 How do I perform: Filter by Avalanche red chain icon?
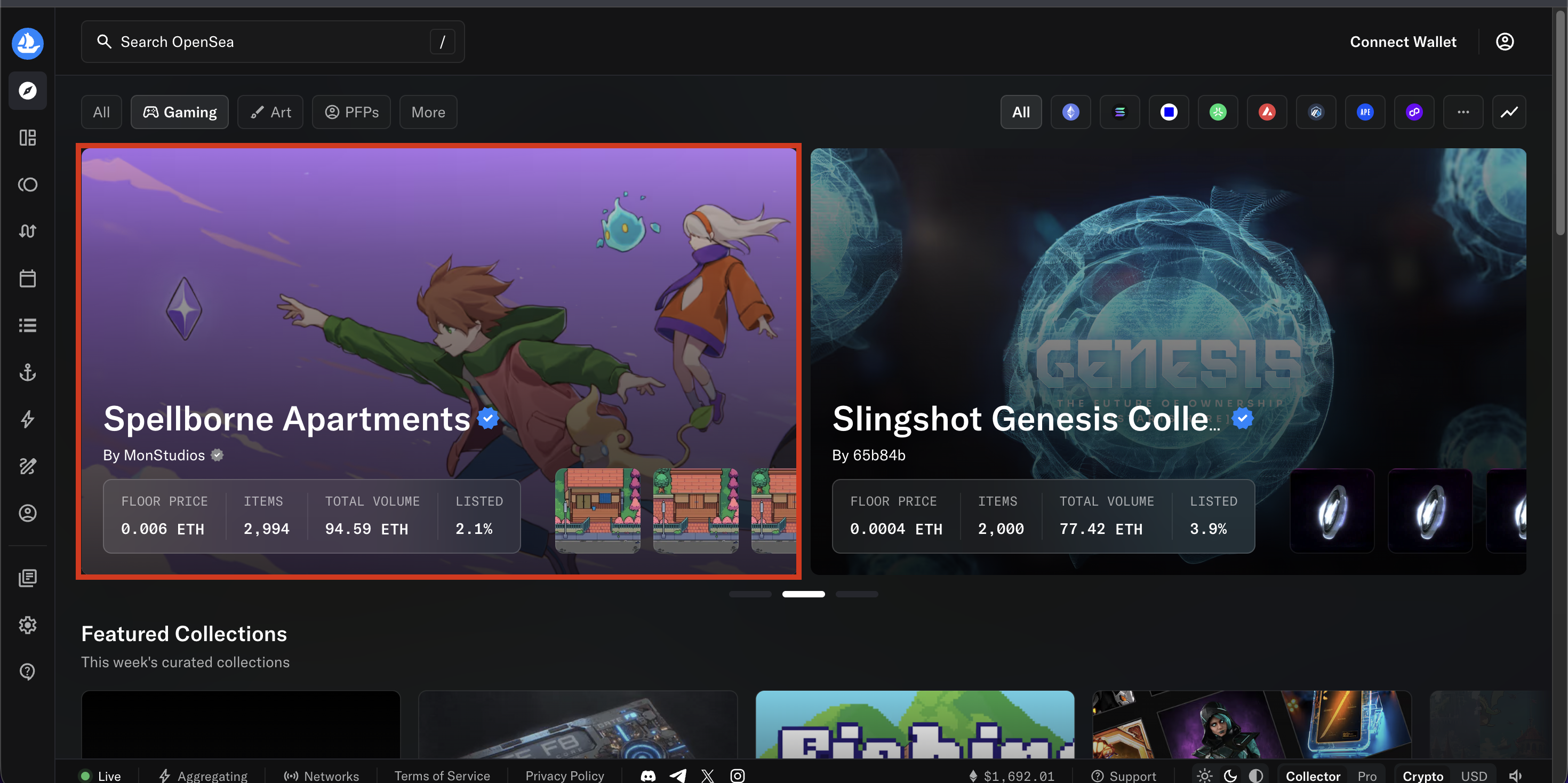click(x=1267, y=112)
